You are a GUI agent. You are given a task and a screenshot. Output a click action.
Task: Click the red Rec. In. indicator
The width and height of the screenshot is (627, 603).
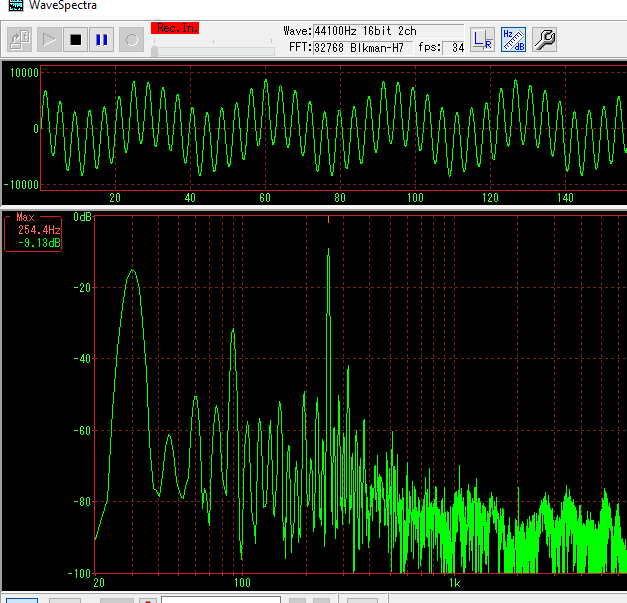(x=175, y=28)
